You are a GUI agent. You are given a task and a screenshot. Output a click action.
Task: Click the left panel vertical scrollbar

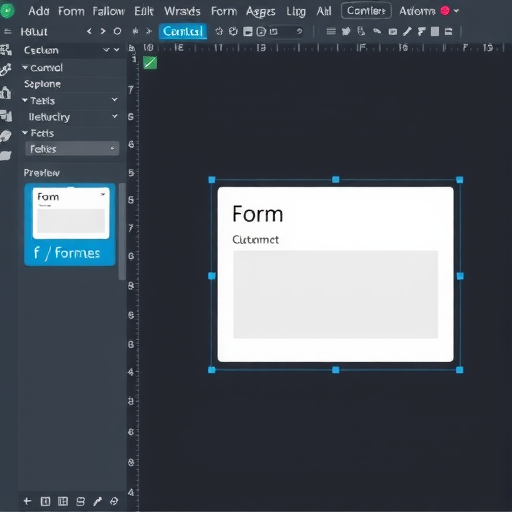pyautogui.click(x=122, y=231)
